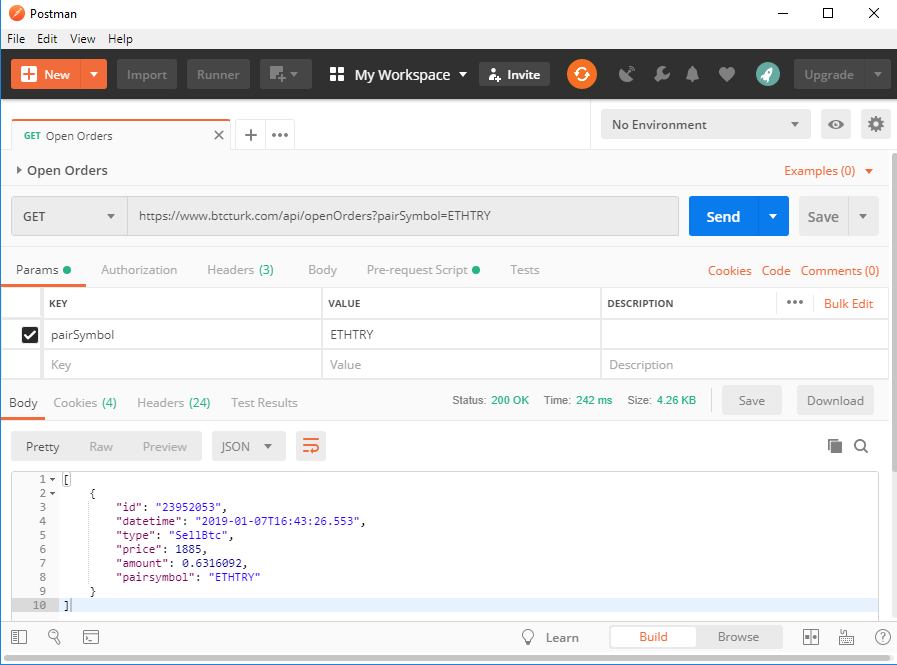Screen dimensions: 897x665
Task: Open My Workspace dropdown
Action: tap(411, 75)
